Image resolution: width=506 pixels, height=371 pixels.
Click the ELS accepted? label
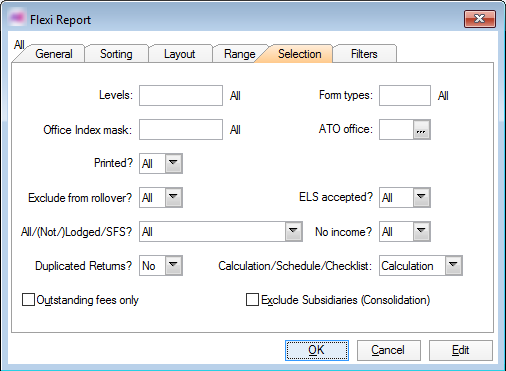click(x=336, y=197)
